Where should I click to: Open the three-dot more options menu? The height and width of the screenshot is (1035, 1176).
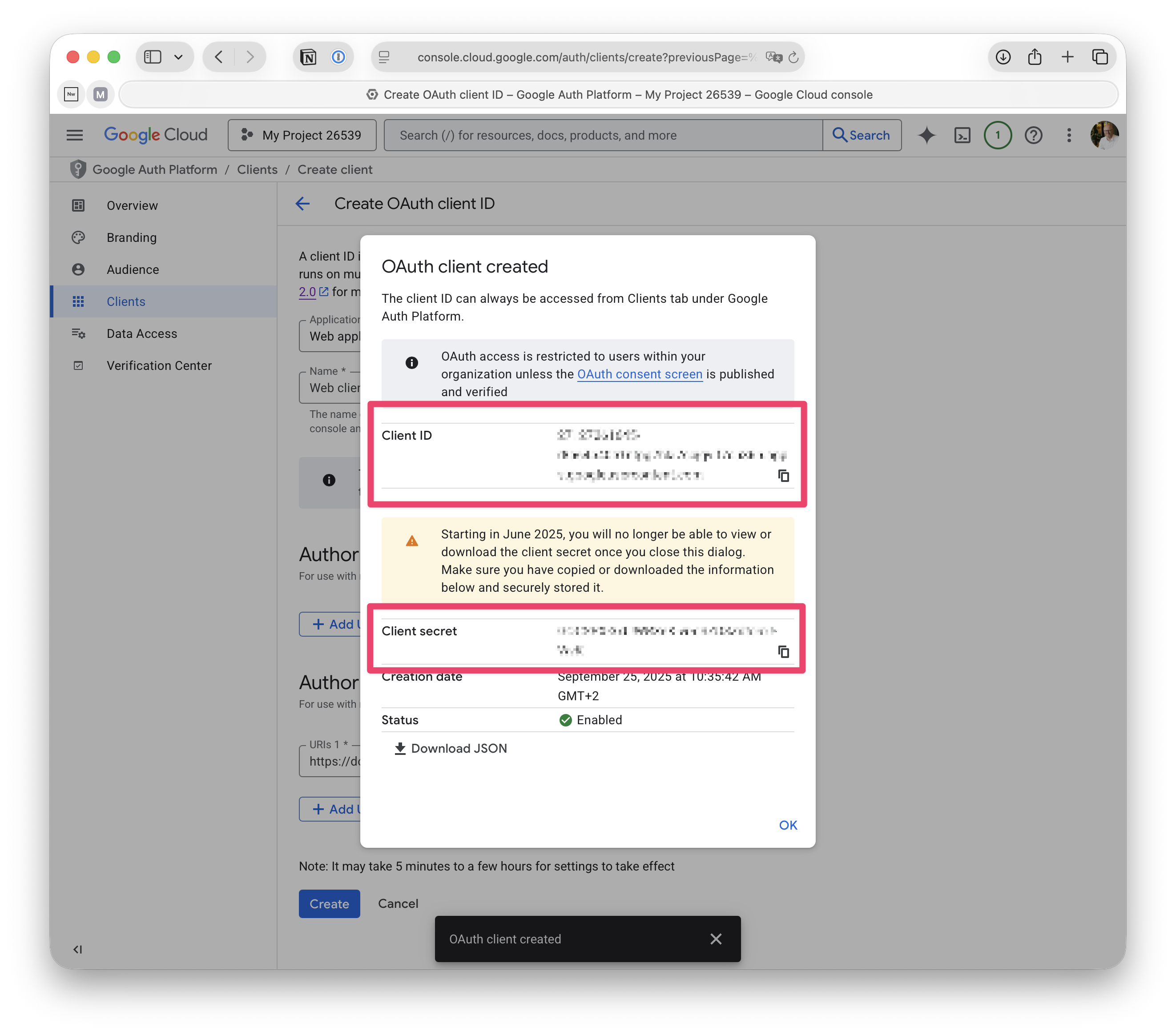tap(1069, 136)
